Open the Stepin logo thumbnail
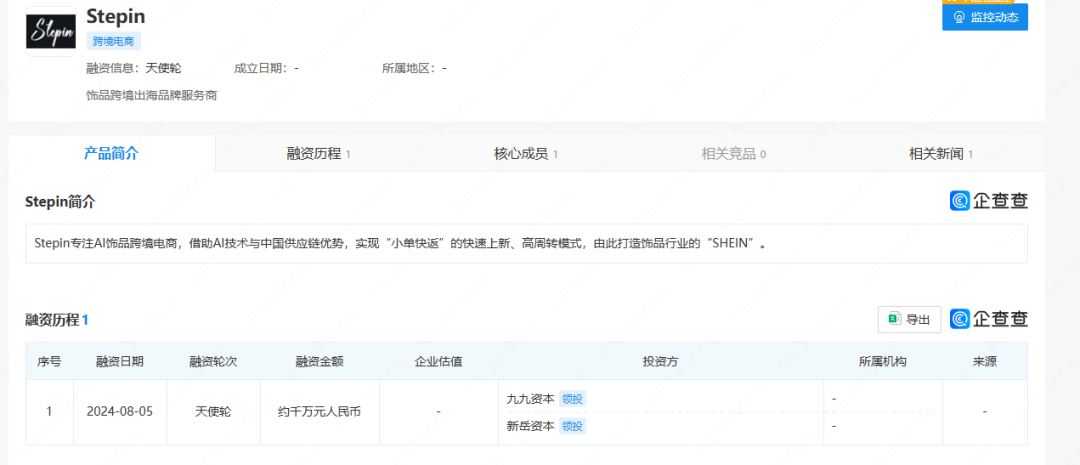The height and width of the screenshot is (465, 1080). click(51, 32)
